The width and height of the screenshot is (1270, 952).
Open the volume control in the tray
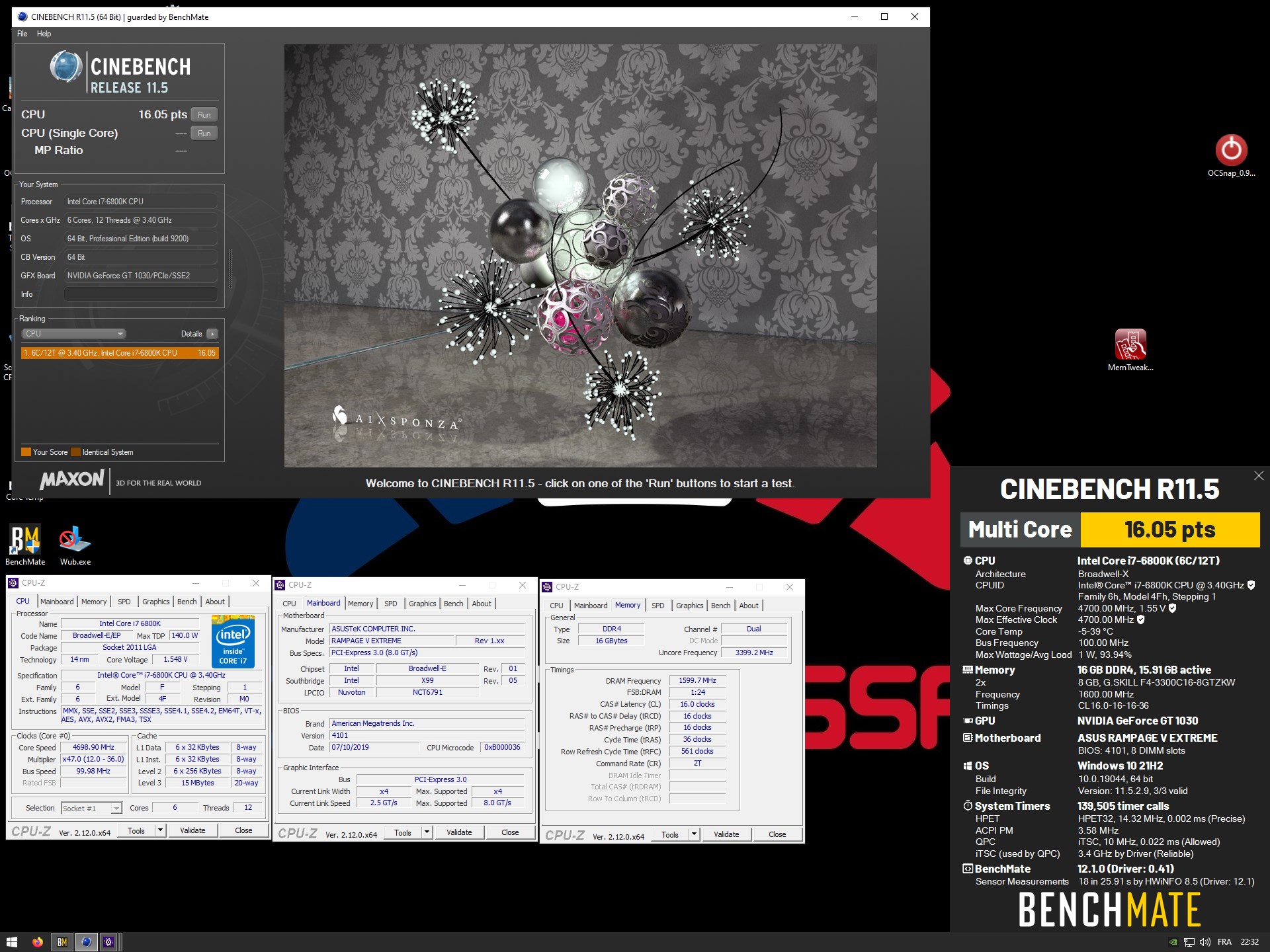point(1205,942)
